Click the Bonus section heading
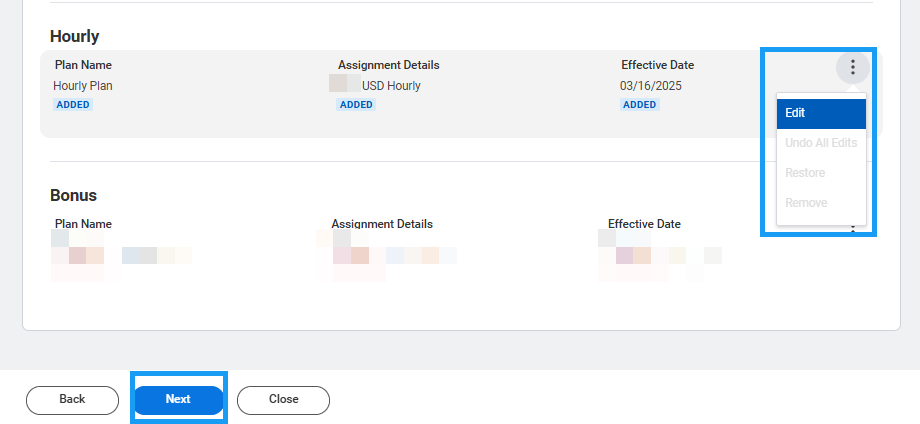 pos(73,195)
